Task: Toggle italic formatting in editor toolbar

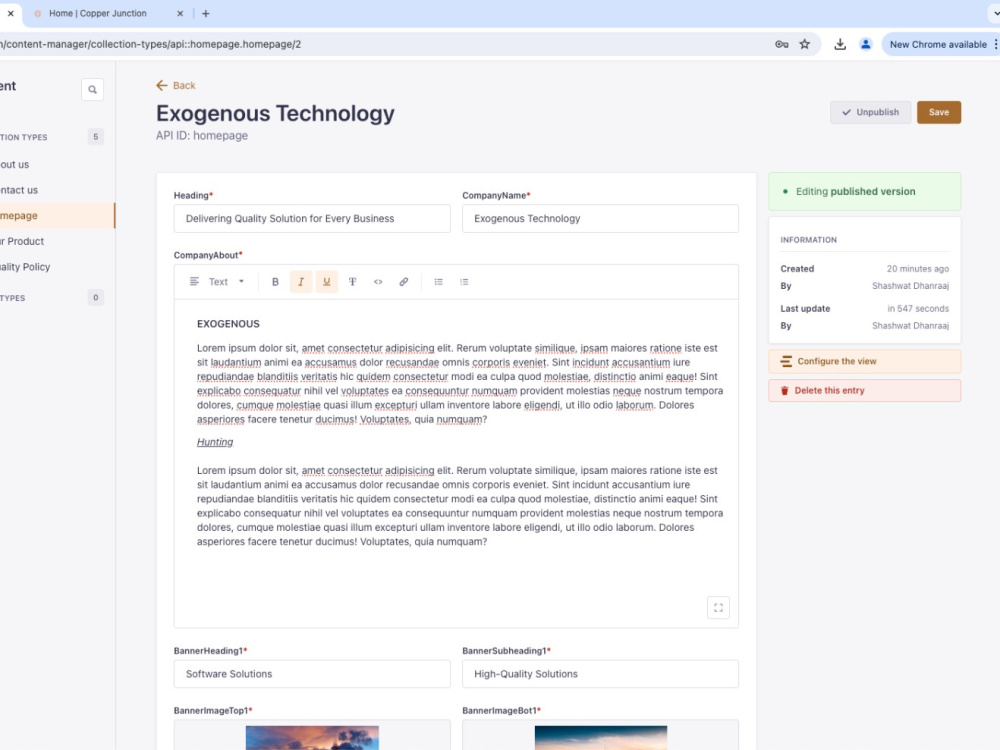Action: click(301, 282)
